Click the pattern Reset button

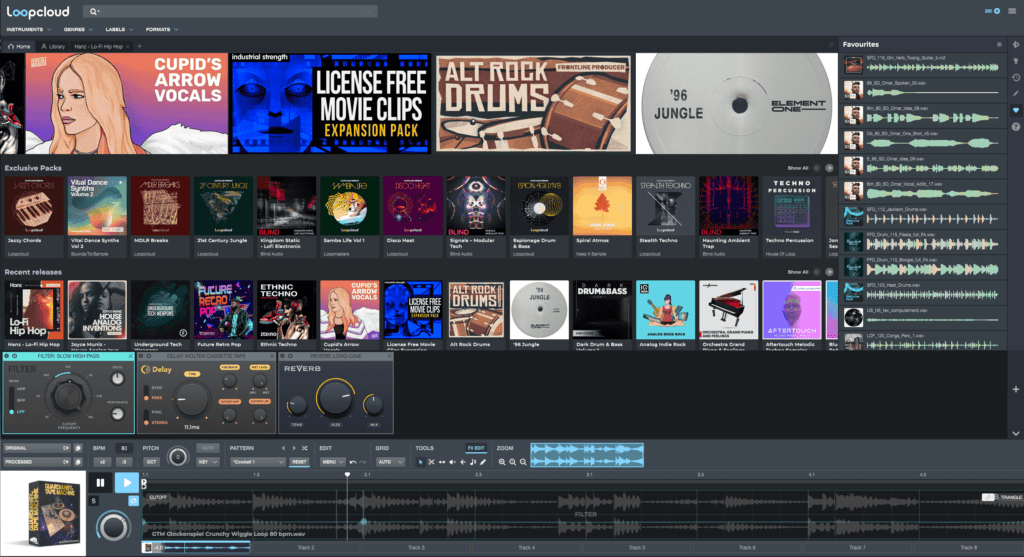299,462
